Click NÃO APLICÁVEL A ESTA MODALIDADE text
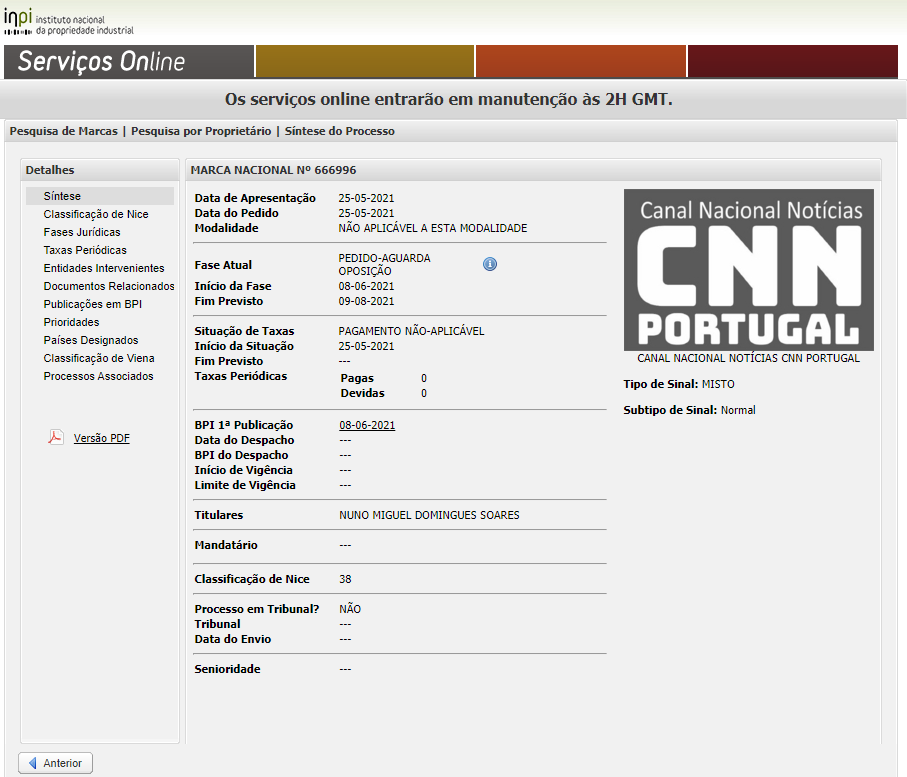The height and width of the screenshot is (777, 907). pos(433,228)
